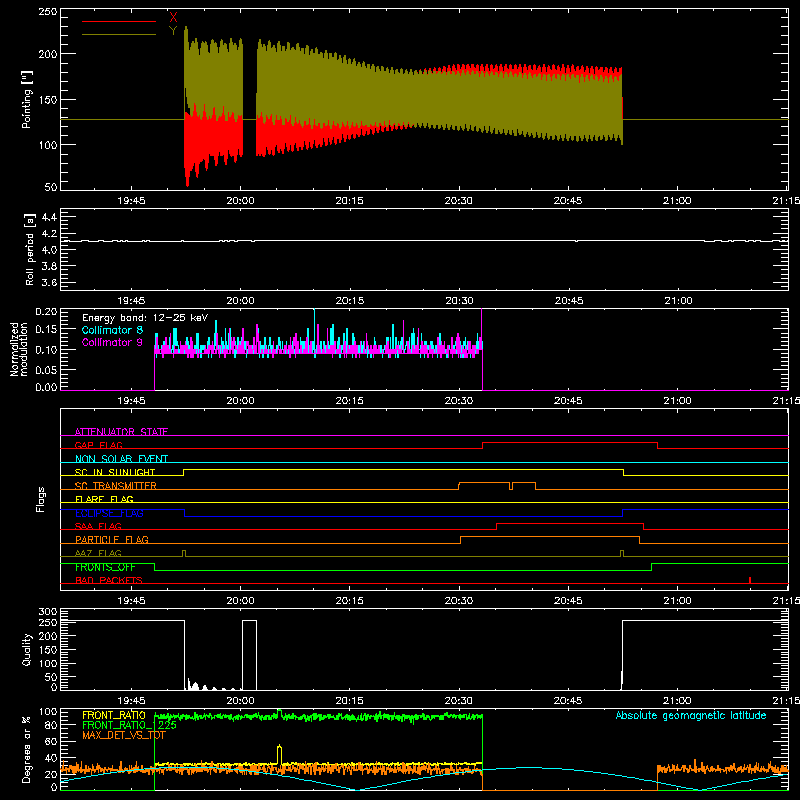
Task: Click the yellow FRONT_RATIO legend text
Action: 113,715
